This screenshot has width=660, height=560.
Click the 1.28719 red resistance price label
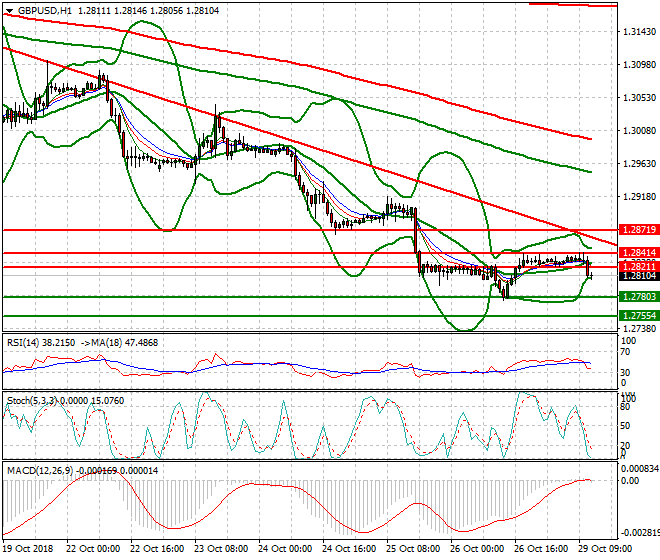pos(639,230)
